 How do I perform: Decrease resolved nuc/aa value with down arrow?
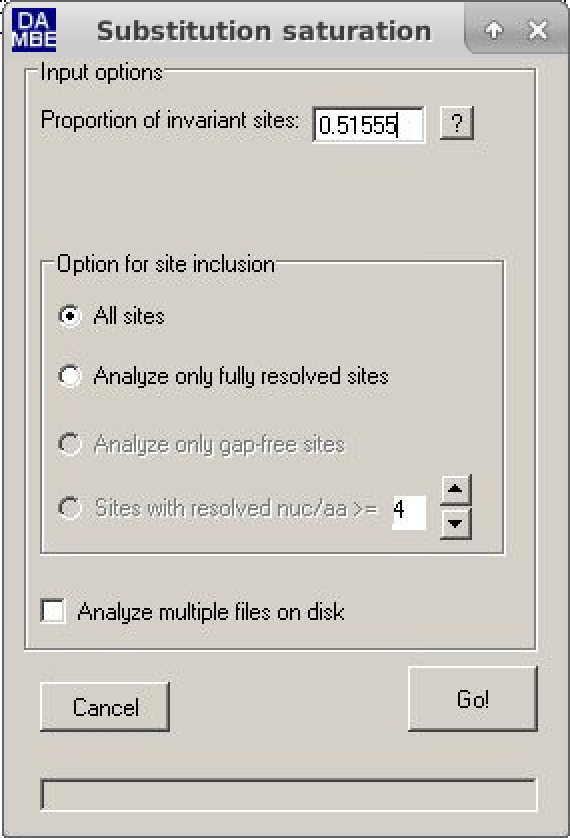click(x=455, y=523)
